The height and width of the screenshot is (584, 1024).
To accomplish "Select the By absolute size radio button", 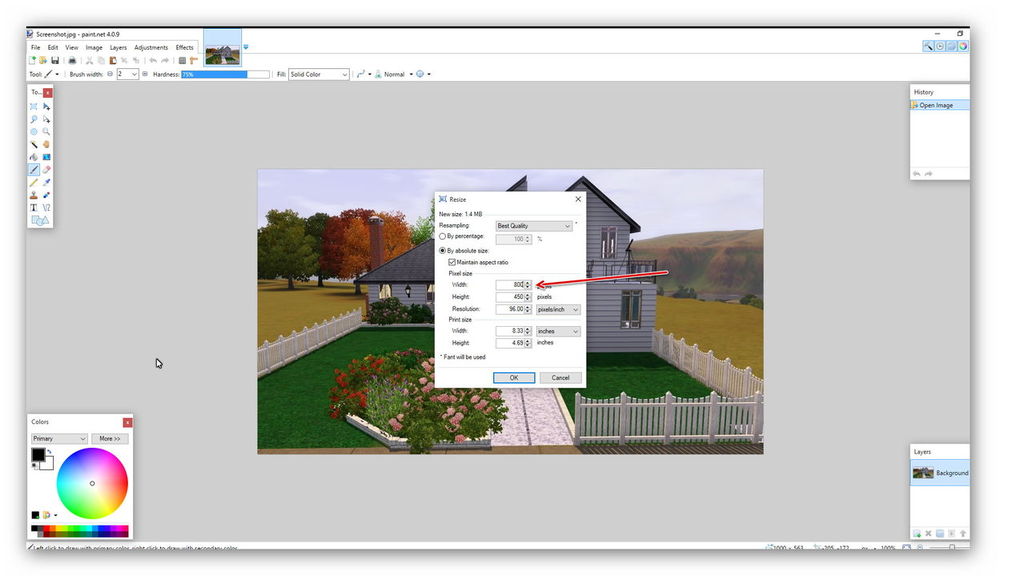I will pyautogui.click(x=443, y=251).
